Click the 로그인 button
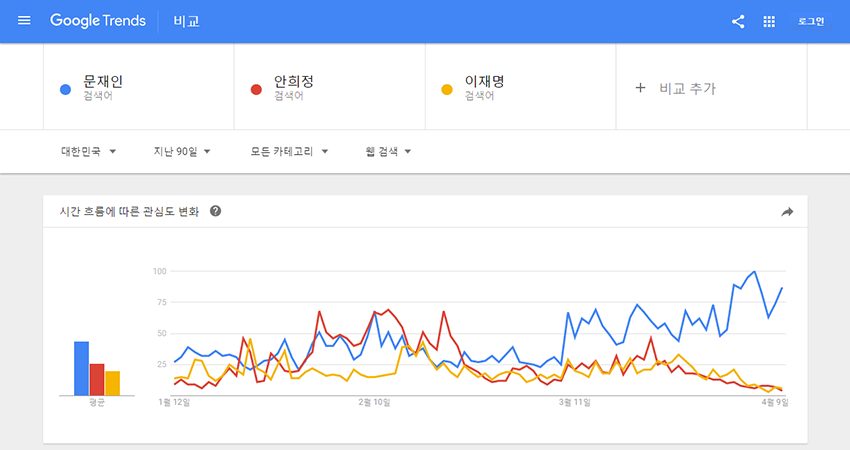The image size is (850, 450). coord(811,21)
